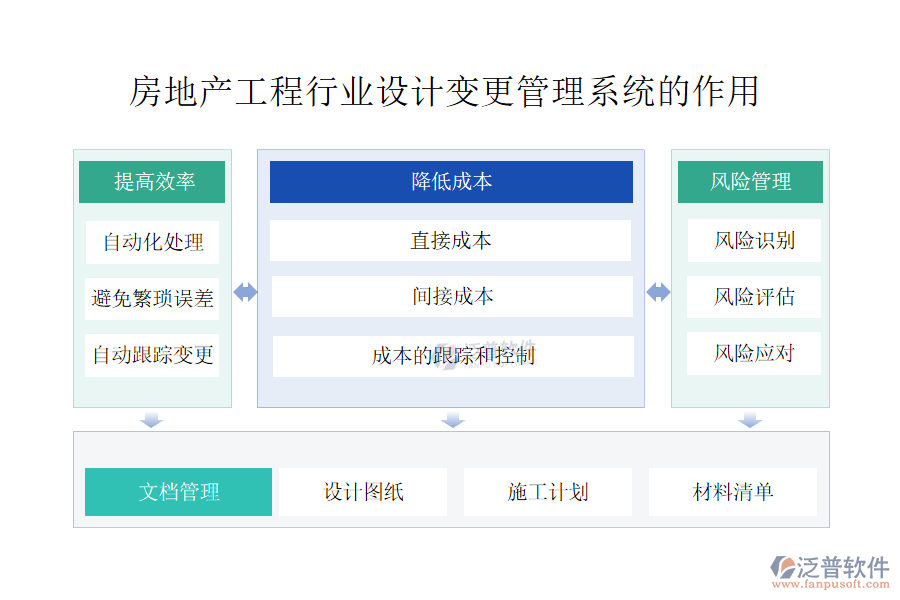Screen dimensions: 900x600
Task: Select the 提高效率 header
Action: tap(152, 181)
